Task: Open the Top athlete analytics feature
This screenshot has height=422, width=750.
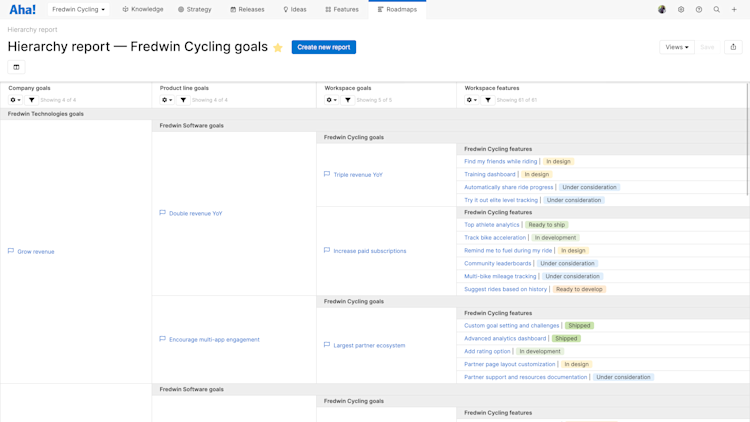Action: tap(492, 225)
